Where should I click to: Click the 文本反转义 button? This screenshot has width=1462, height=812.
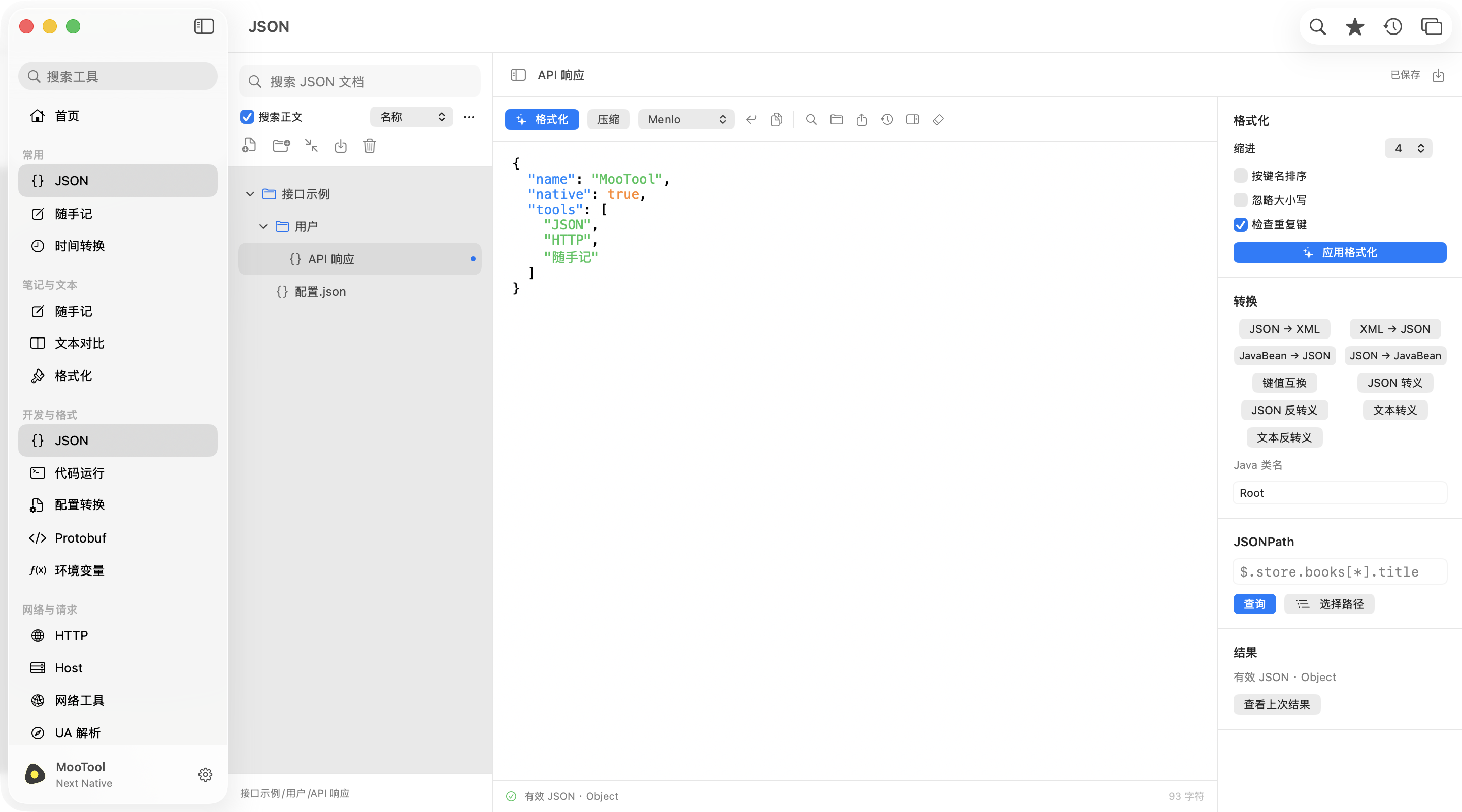[1284, 437]
